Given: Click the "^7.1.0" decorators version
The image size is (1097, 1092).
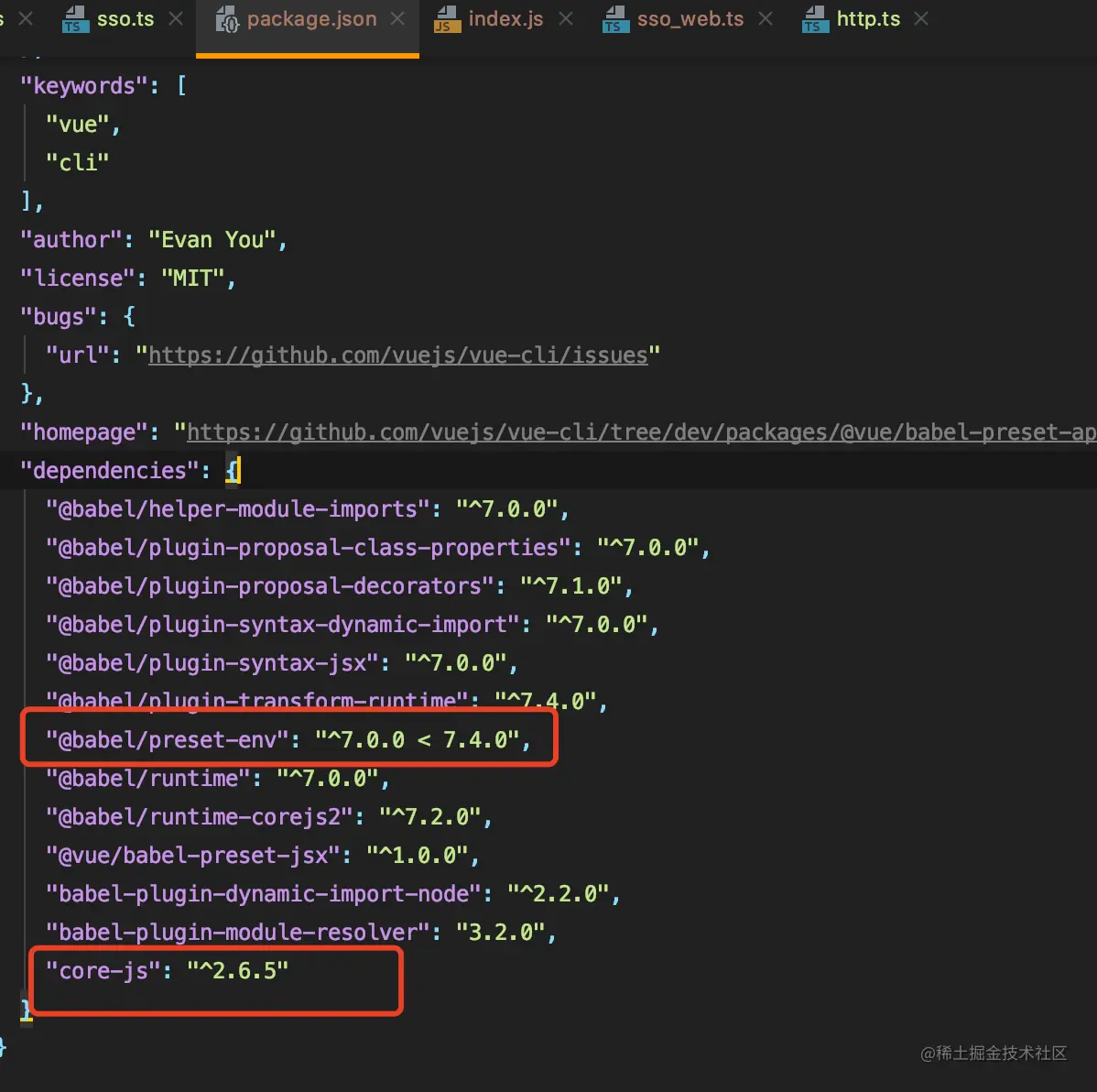Looking at the screenshot, I should click(570, 586).
